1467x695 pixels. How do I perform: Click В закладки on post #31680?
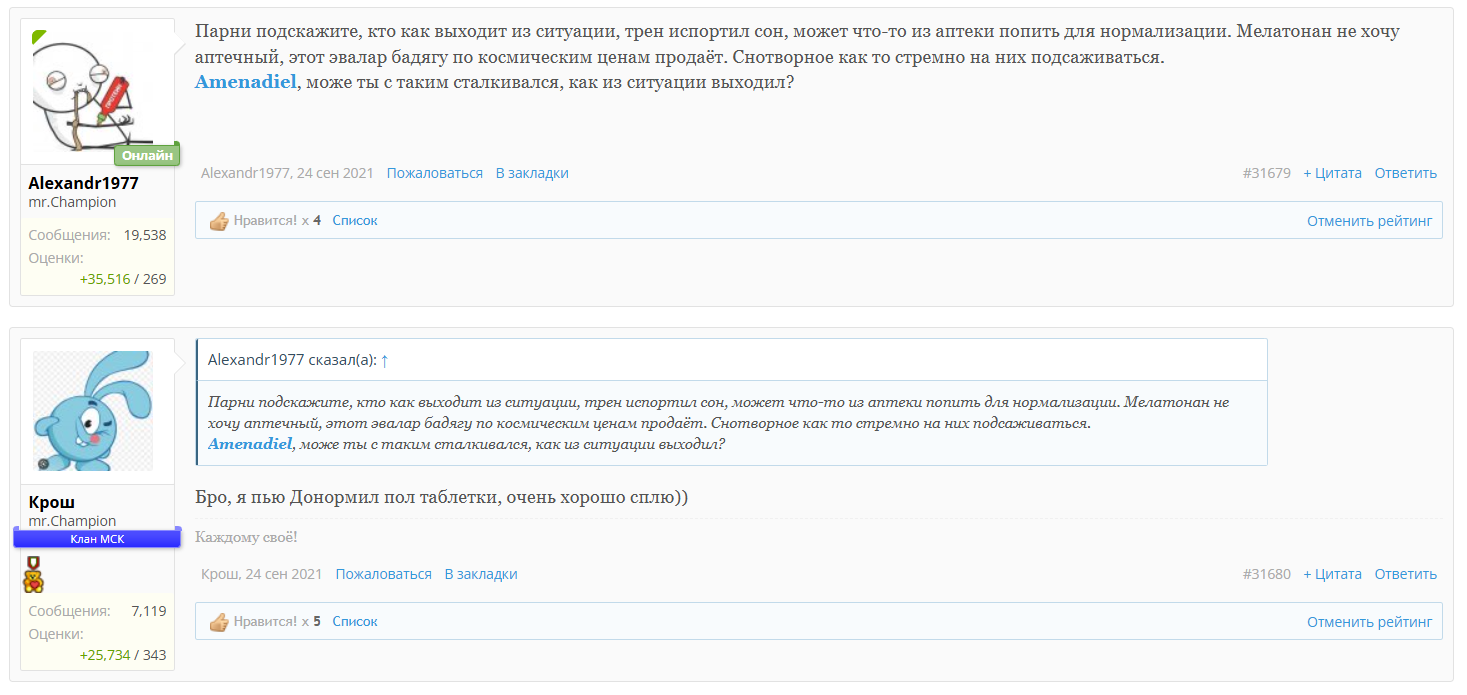pyautogui.click(x=481, y=574)
